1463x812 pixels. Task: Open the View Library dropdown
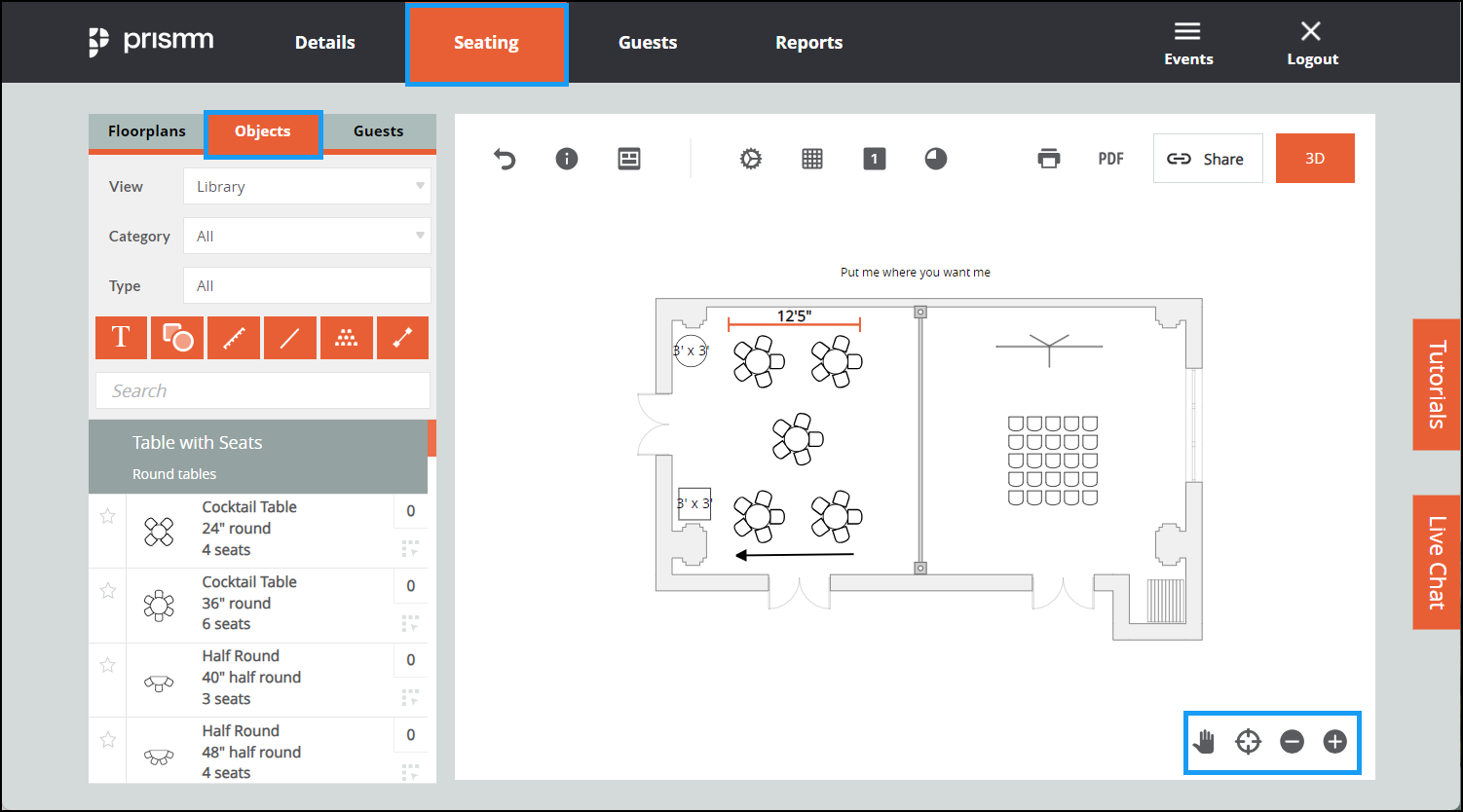(x=307, y=186)
